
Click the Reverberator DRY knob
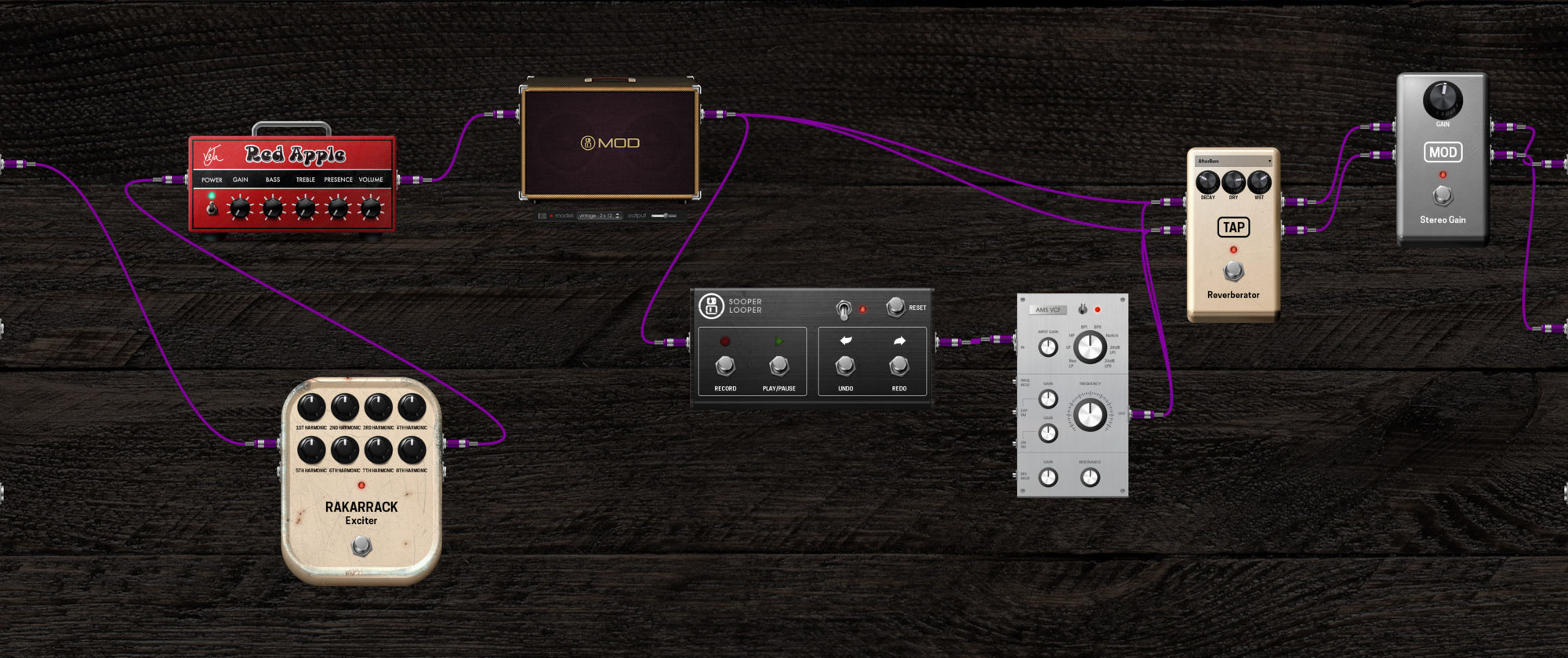[x=1233, y=182]
